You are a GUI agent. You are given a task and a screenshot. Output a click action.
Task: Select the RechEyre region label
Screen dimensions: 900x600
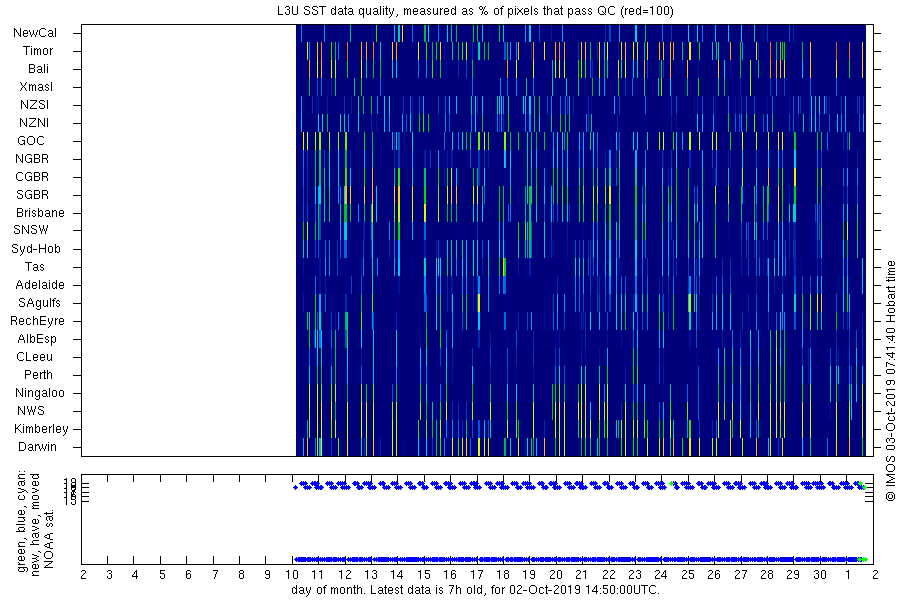[37, 321]
